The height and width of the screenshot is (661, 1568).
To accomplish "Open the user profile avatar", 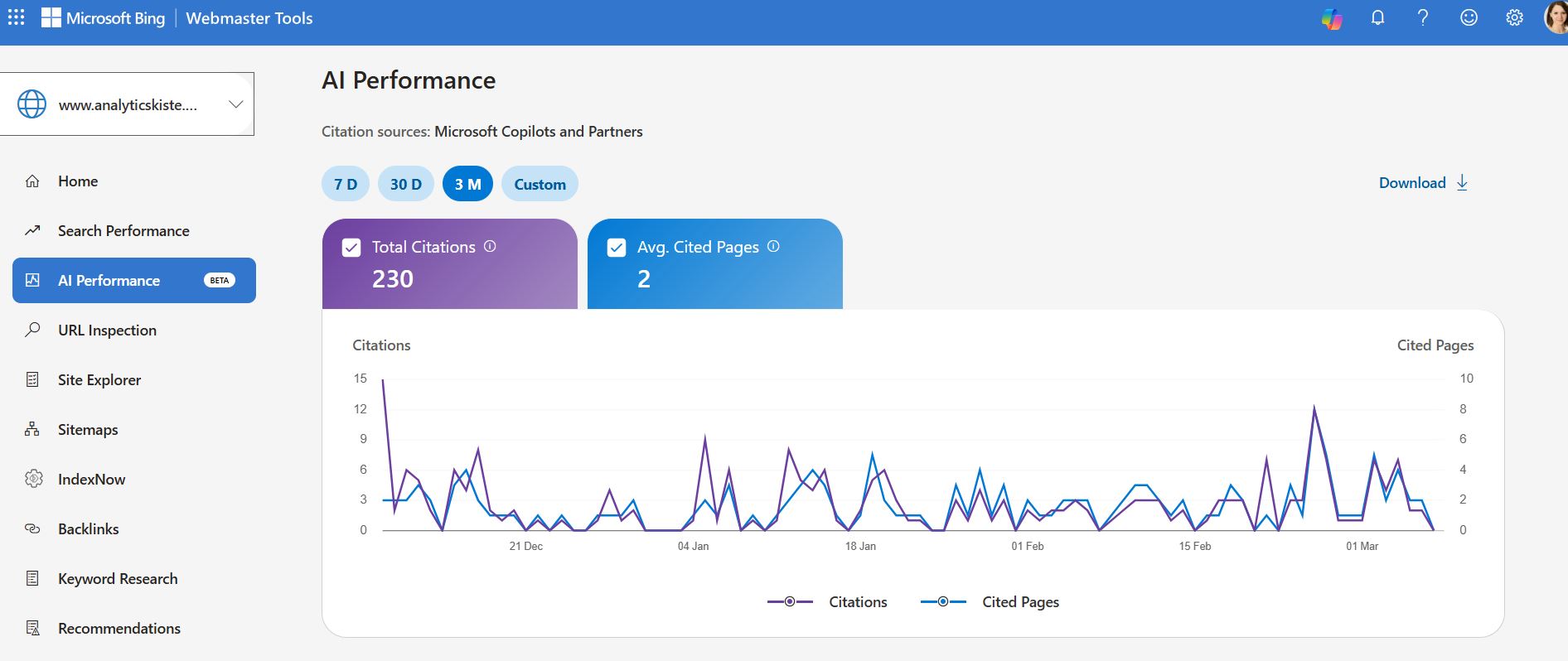I will [1556, 18].
